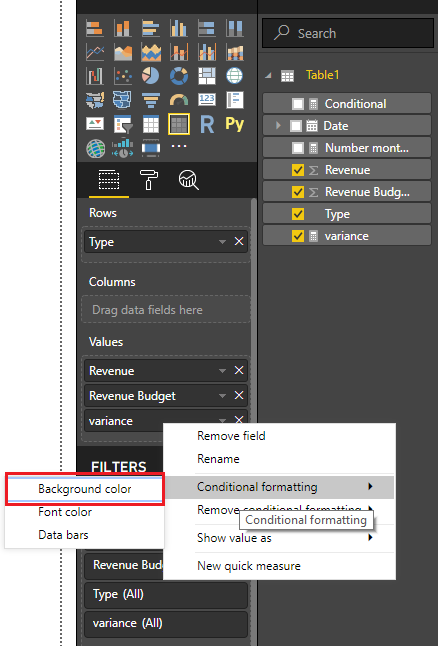Remove Revenue from Values with X
The width and height of the screenshot is (438, 646).
[x=239, y=370]
